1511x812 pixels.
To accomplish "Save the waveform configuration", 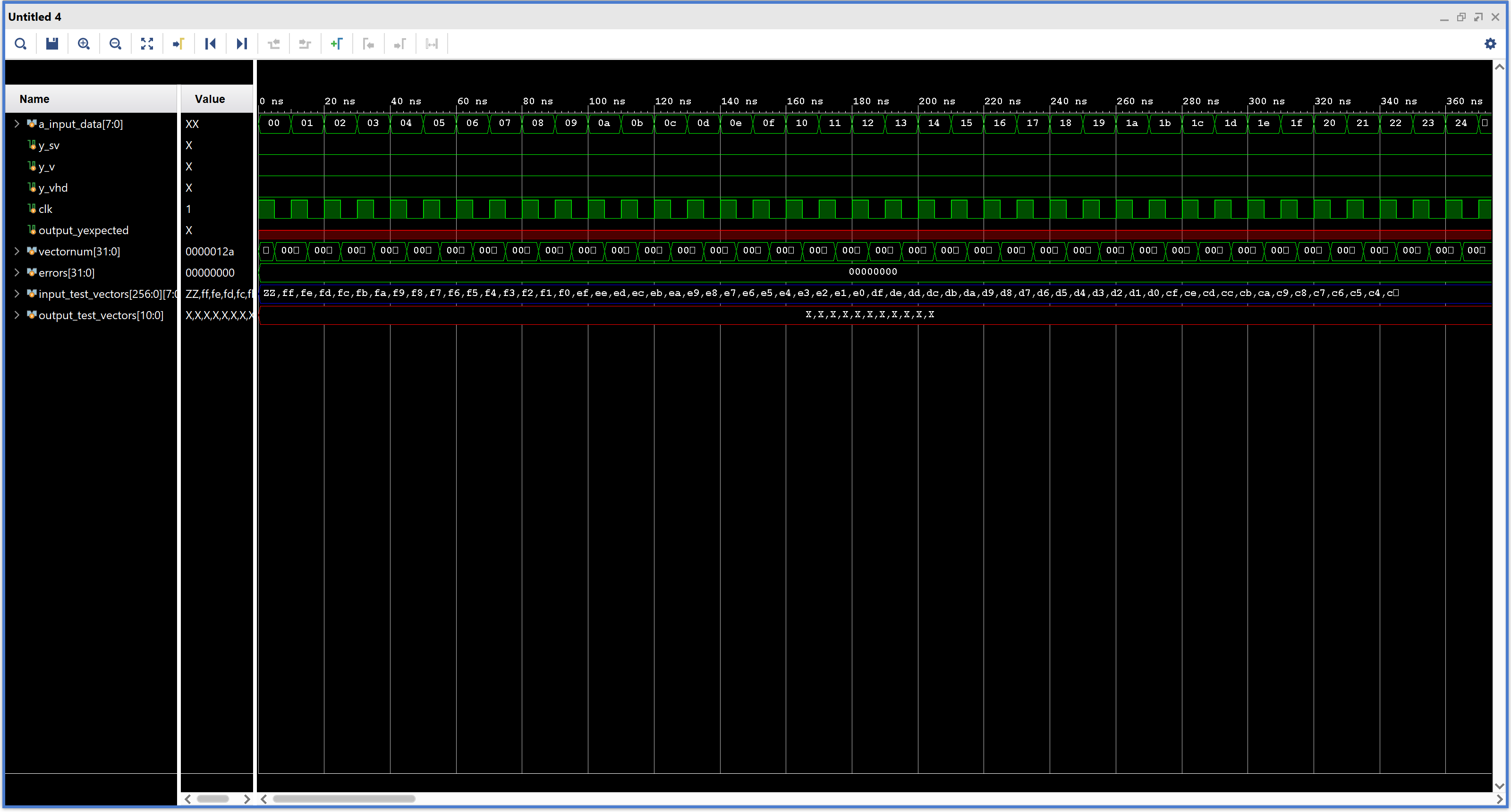I will coord(52,44).
